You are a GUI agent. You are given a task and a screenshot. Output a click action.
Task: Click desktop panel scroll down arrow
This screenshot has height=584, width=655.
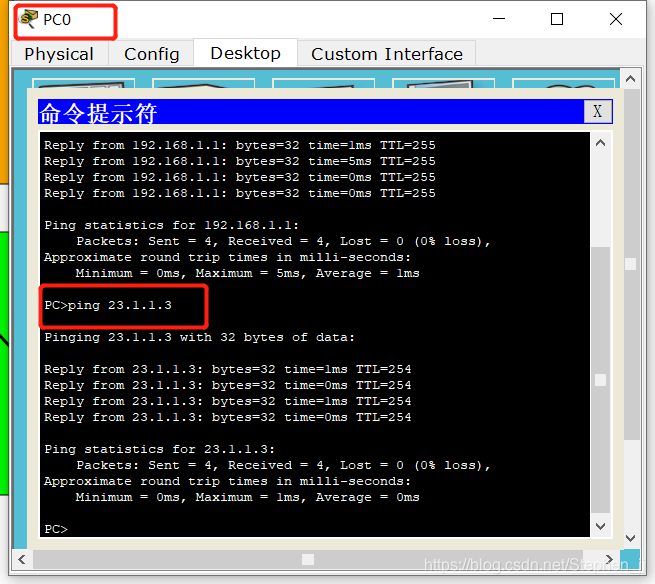coord(631,538)
